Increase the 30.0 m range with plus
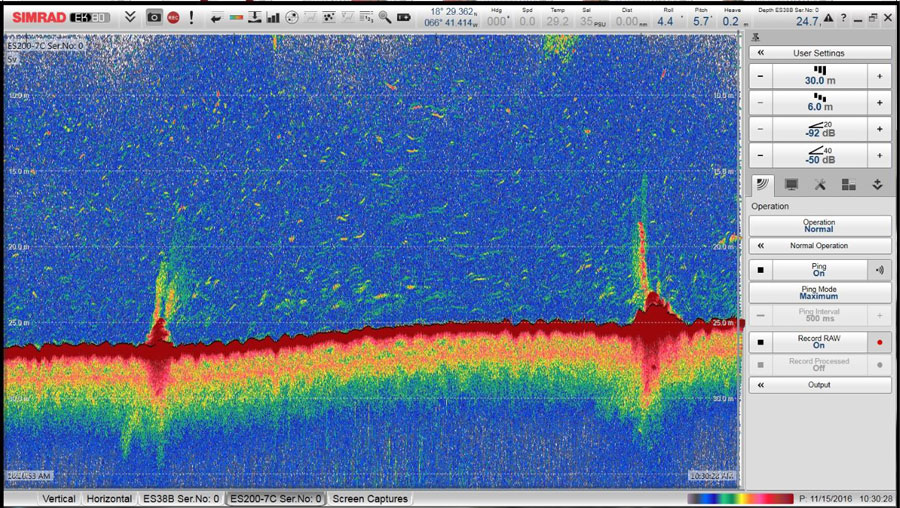 click(880, 77)
